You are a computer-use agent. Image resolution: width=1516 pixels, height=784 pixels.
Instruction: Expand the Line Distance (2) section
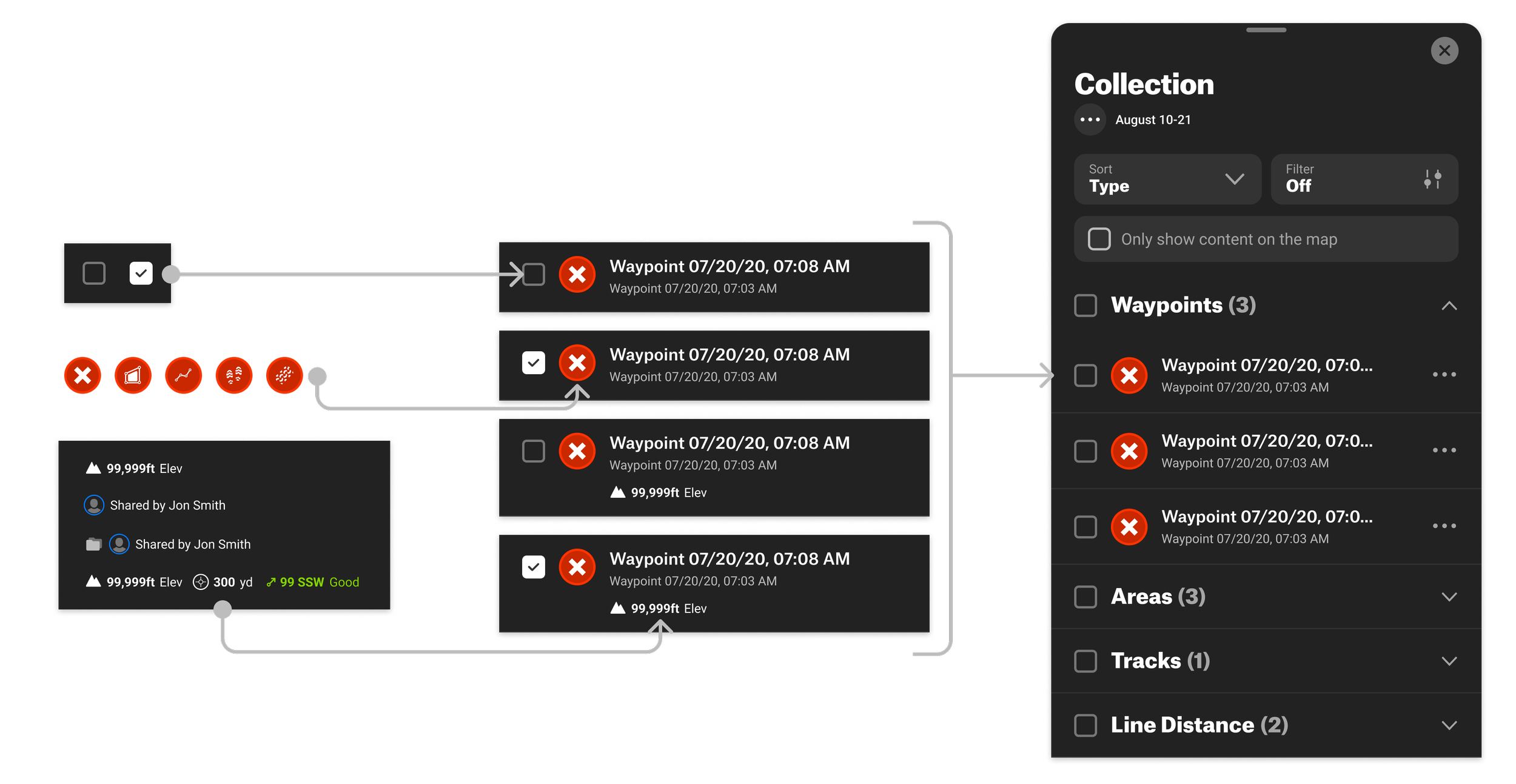coord(1449,725)
